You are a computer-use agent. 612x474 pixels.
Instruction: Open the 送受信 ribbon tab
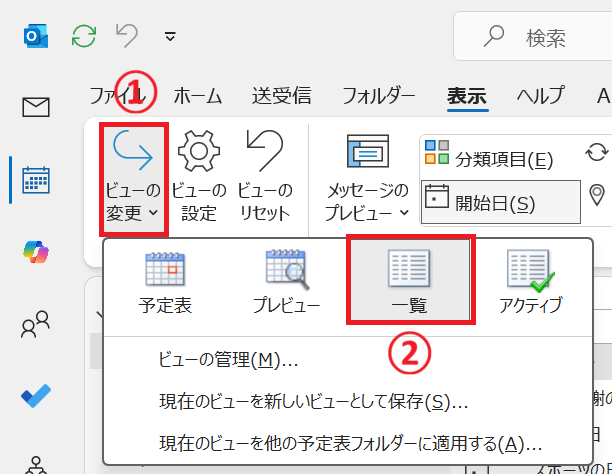tap(281, 96)
